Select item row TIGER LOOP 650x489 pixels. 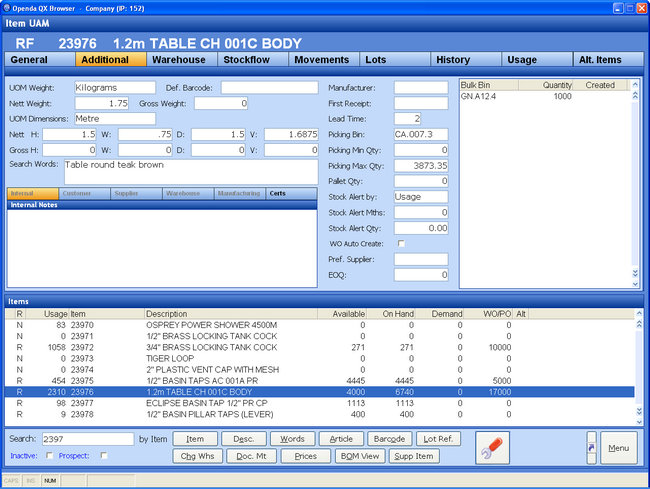pyautogui.click(x=319, y=358)
